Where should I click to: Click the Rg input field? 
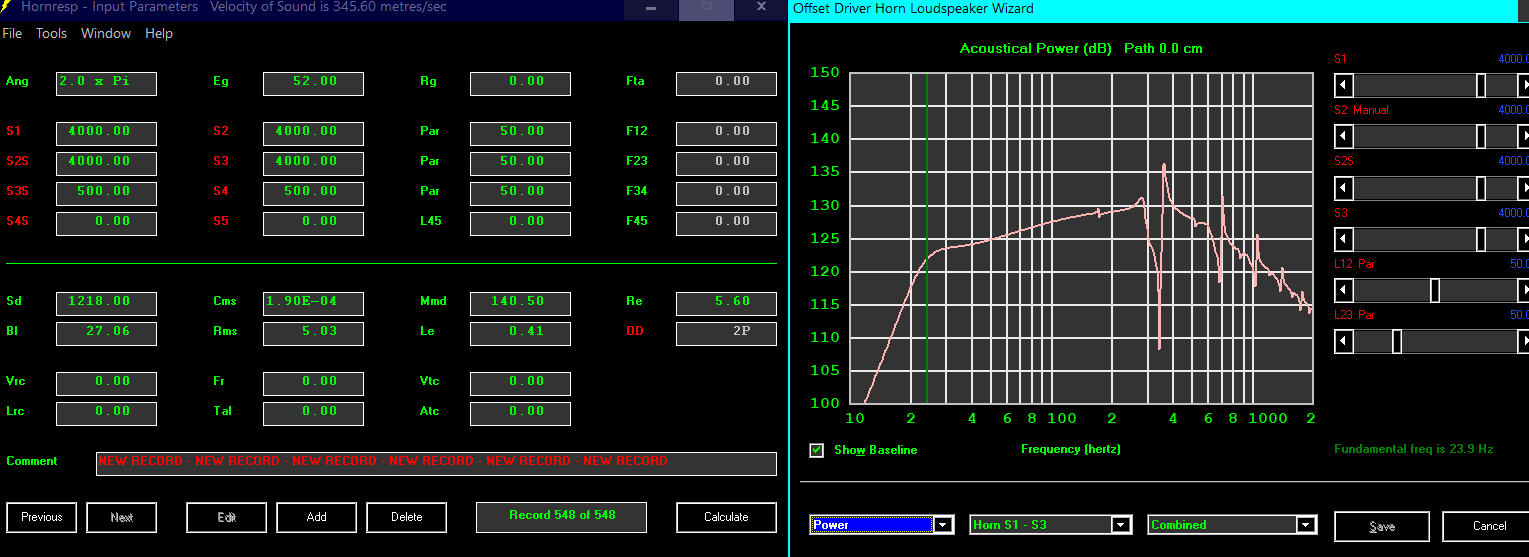(520, 83)
